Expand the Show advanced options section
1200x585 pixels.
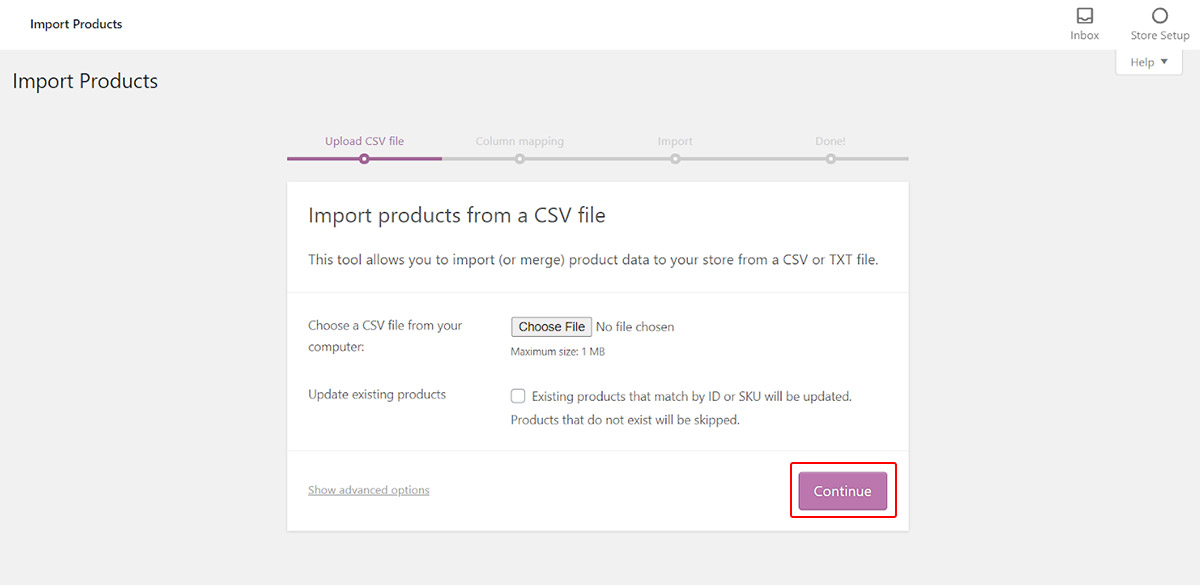coord(368,490)
